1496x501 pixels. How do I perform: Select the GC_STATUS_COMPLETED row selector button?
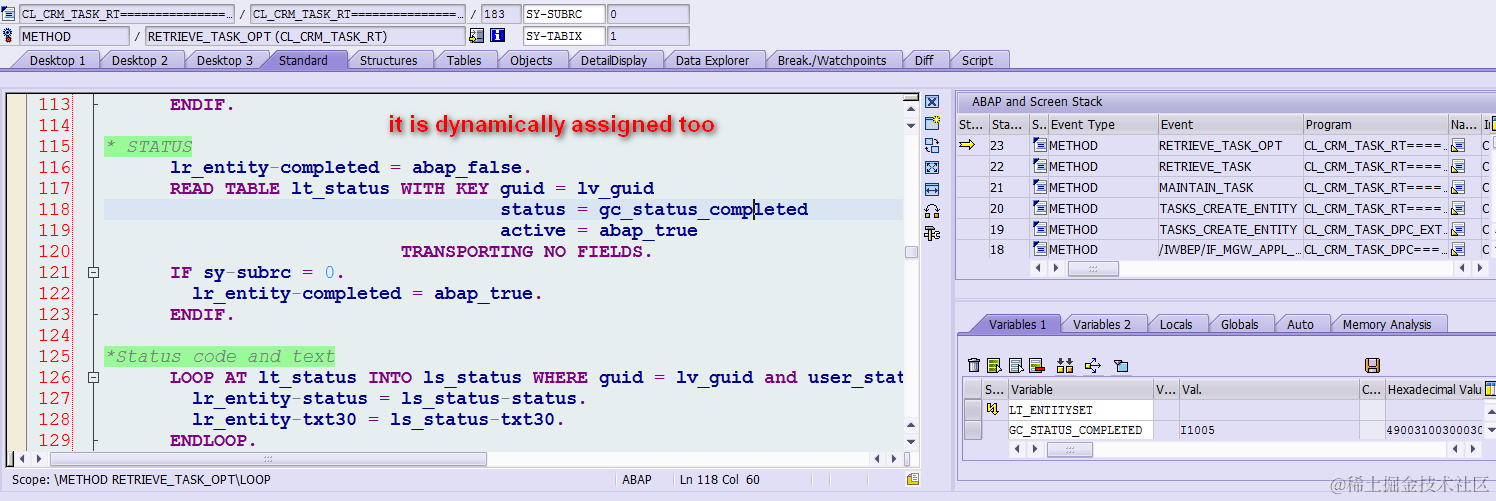point(972,430)
